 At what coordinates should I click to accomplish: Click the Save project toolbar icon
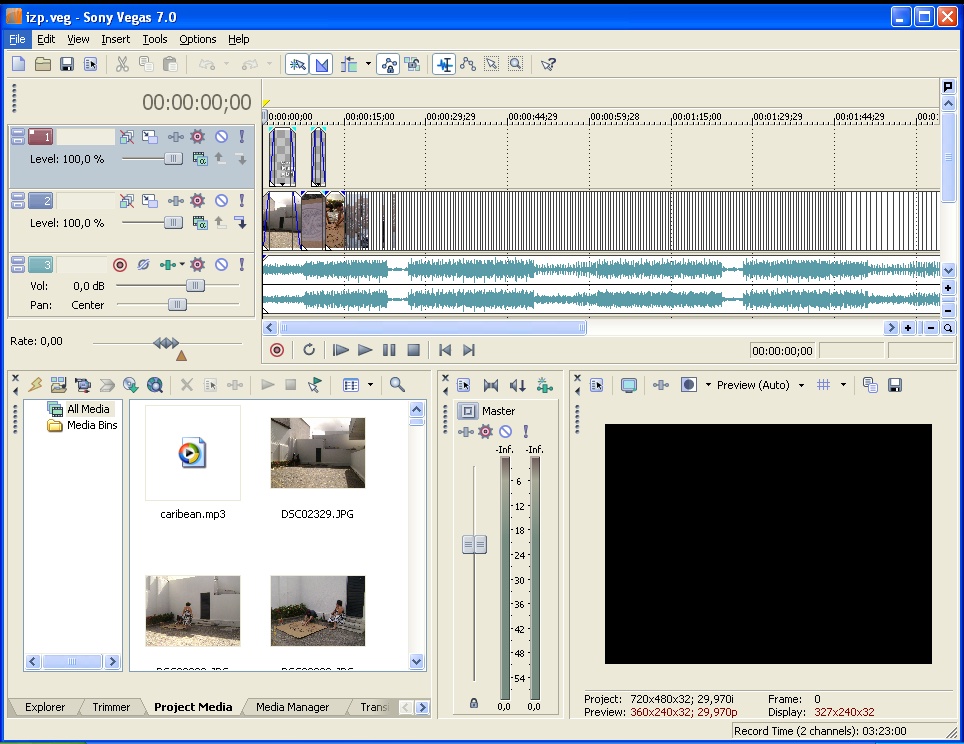coord(67,64)
